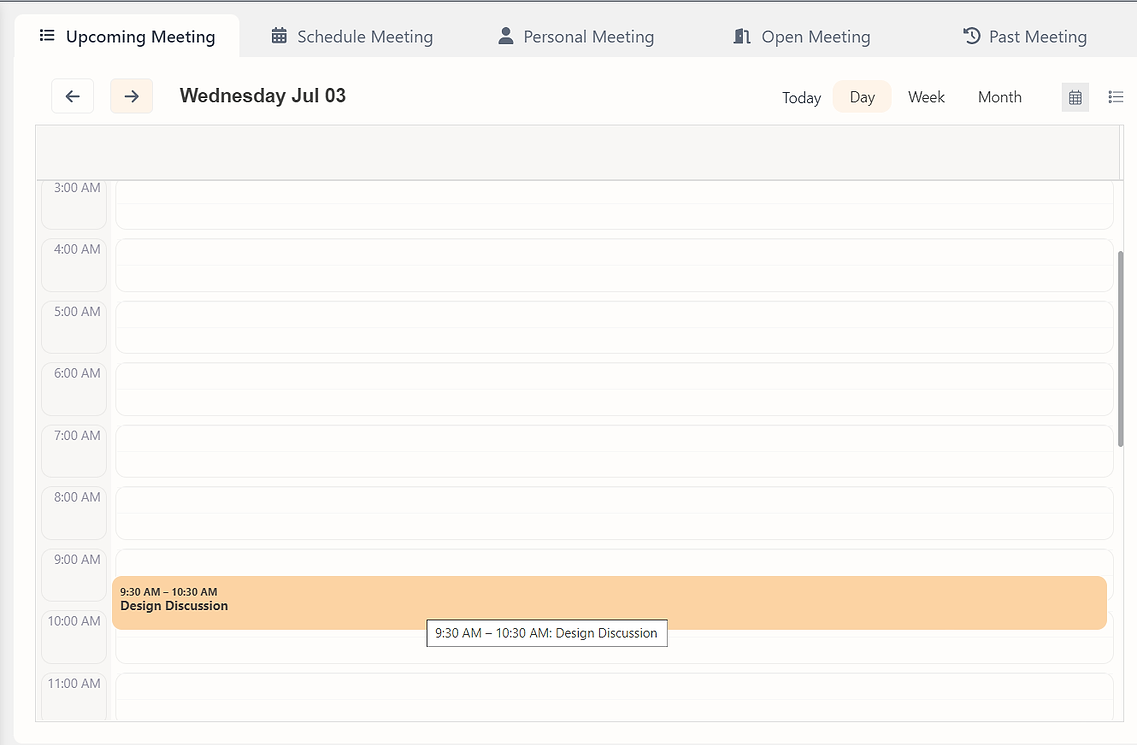The height and width of the screenshot is (745, 1137).
Task: Switch to calendar grid view icon
Action: pyautogui.click(x=1075, y=97)
